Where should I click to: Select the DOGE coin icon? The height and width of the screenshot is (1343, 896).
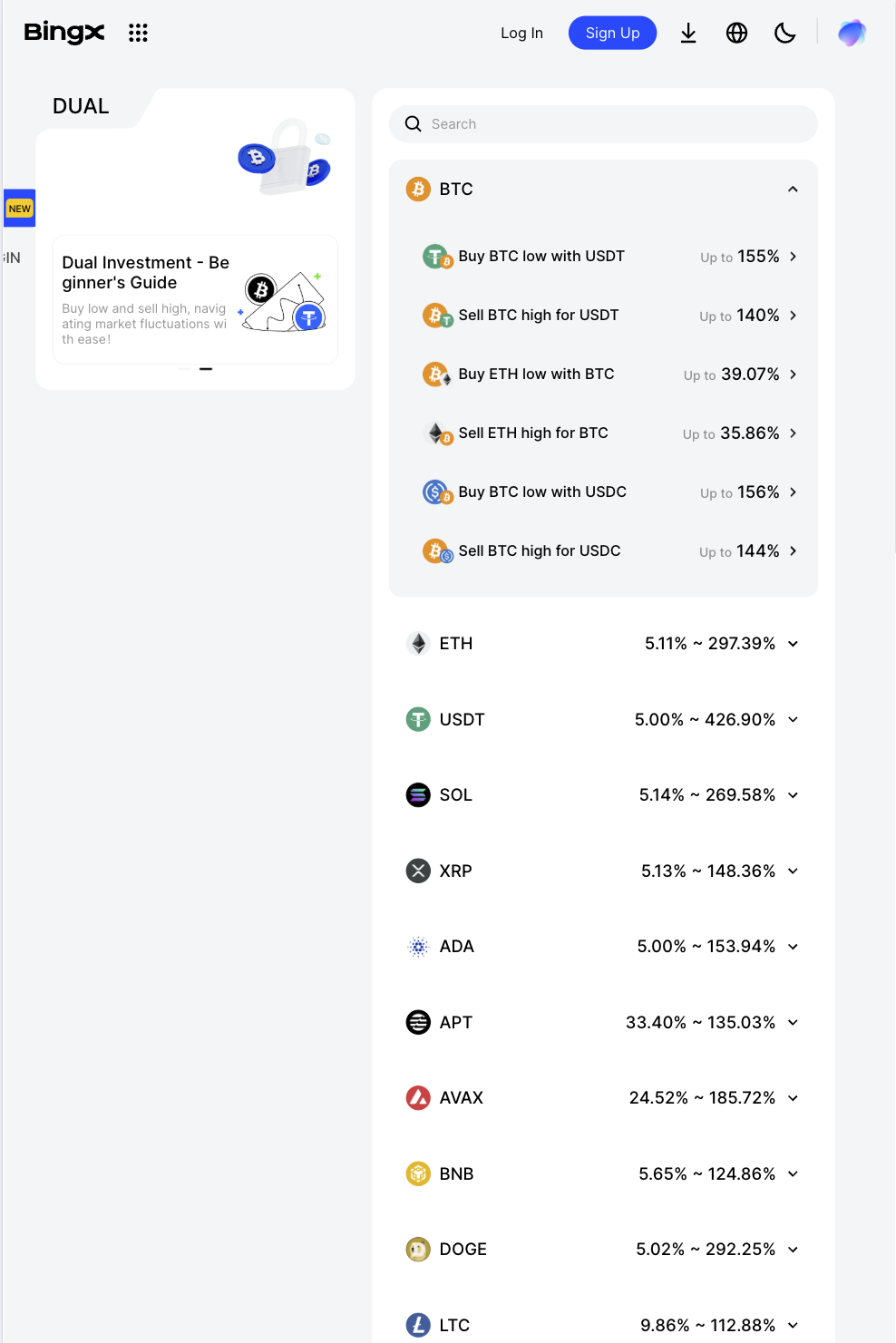point(418,1249)
